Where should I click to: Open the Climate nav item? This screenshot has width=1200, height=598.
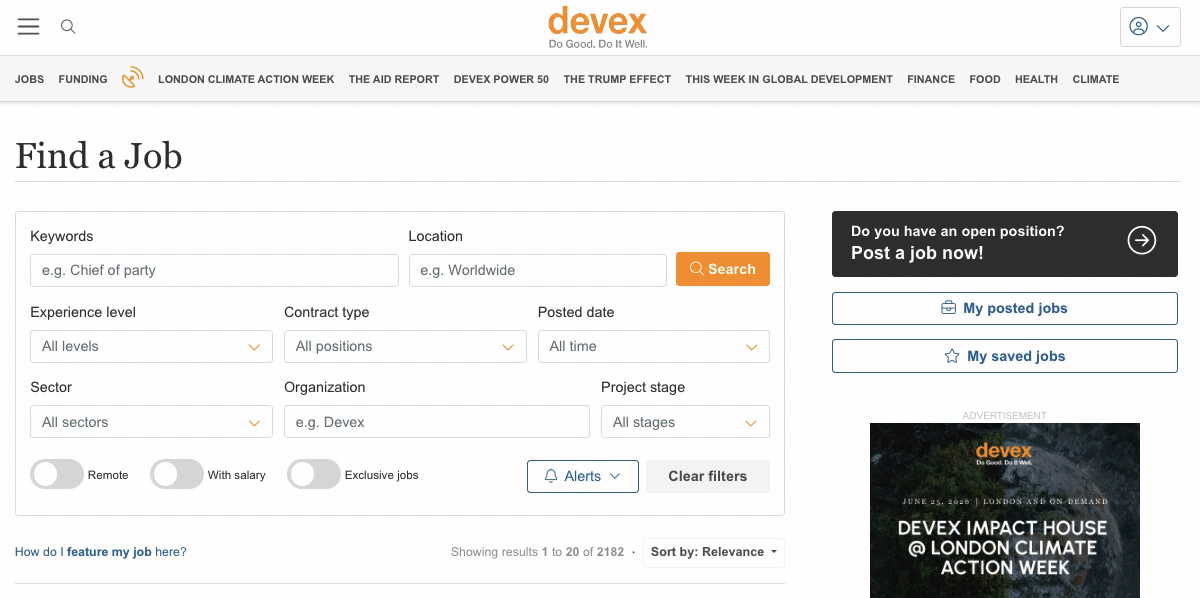[x=1096, y=79]
